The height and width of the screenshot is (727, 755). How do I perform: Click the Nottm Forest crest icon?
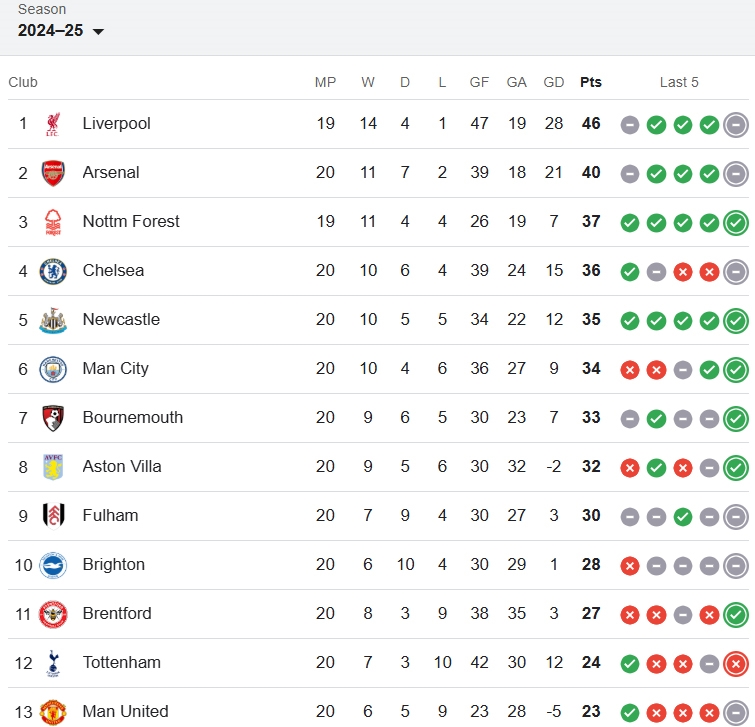click(53, 222)
